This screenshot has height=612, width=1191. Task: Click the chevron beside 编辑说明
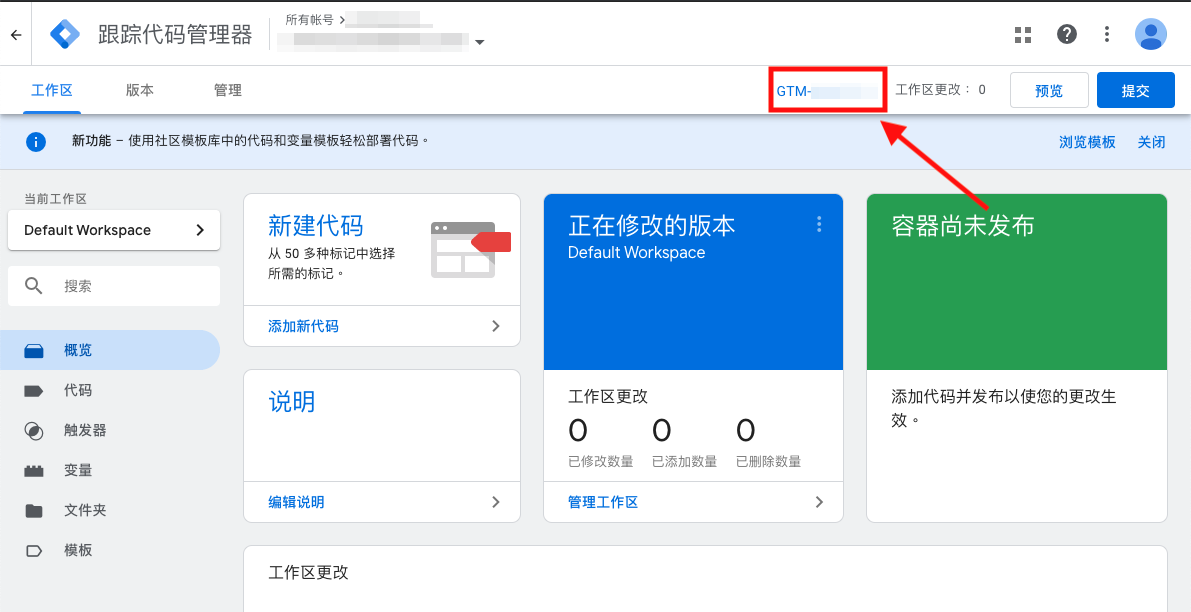point(496,502)
